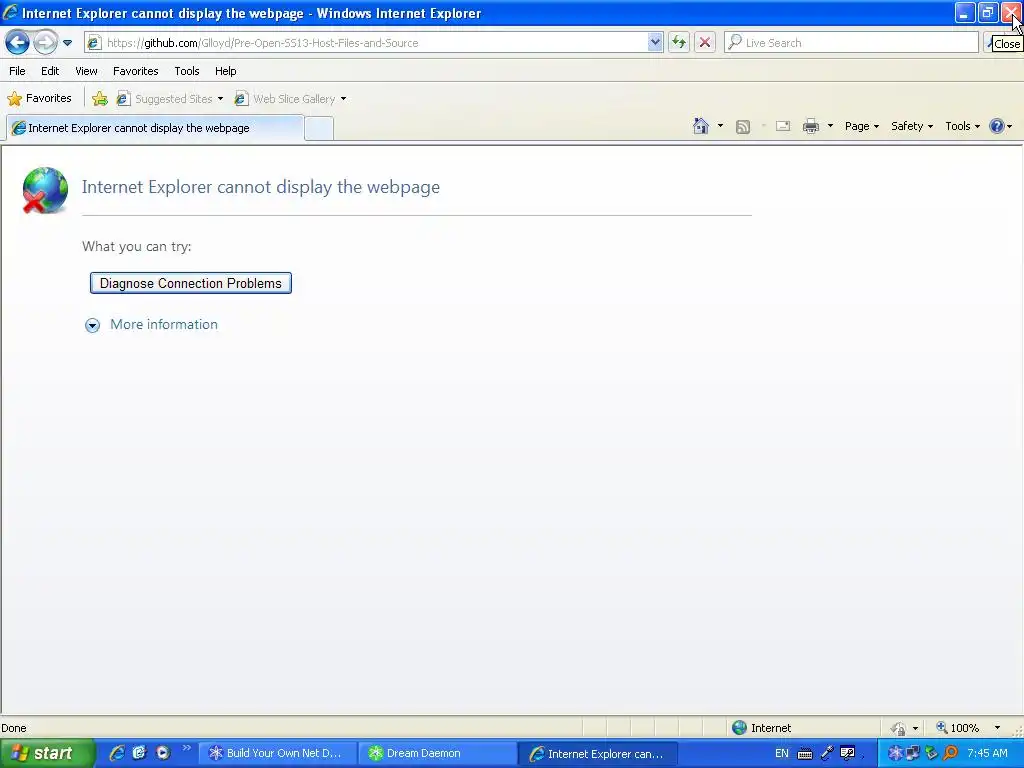Click the language bar help icon
Screen dimensions: 1024x768
click(x=848, y=753)
